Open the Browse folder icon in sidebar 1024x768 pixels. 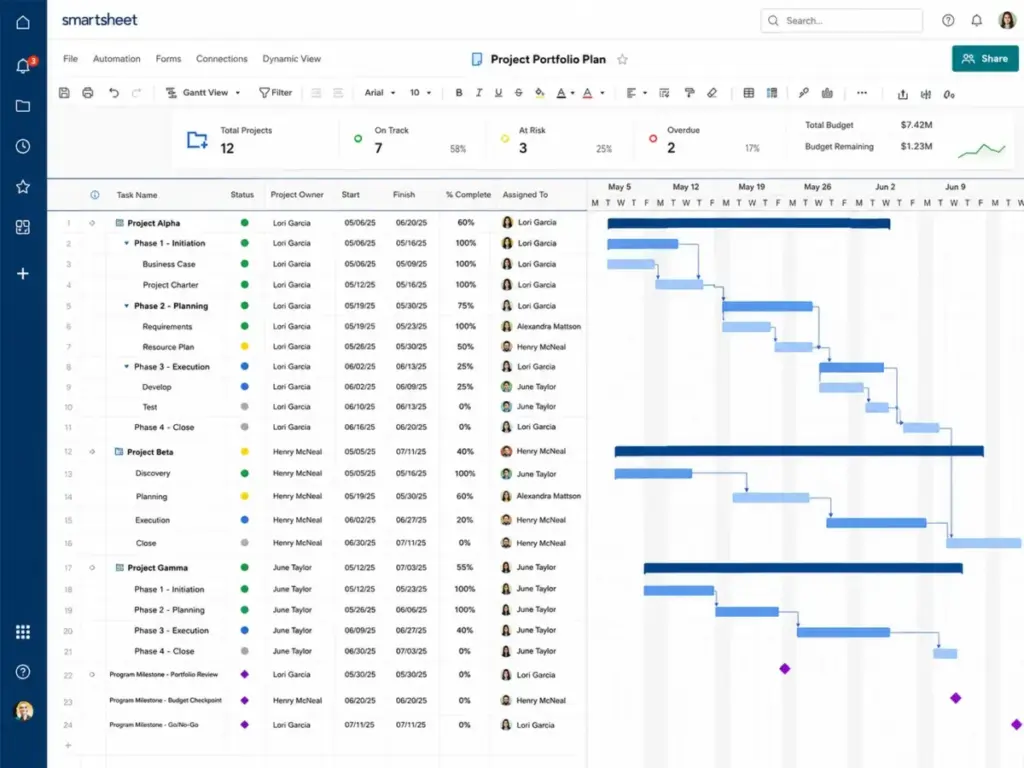point(23,106)
